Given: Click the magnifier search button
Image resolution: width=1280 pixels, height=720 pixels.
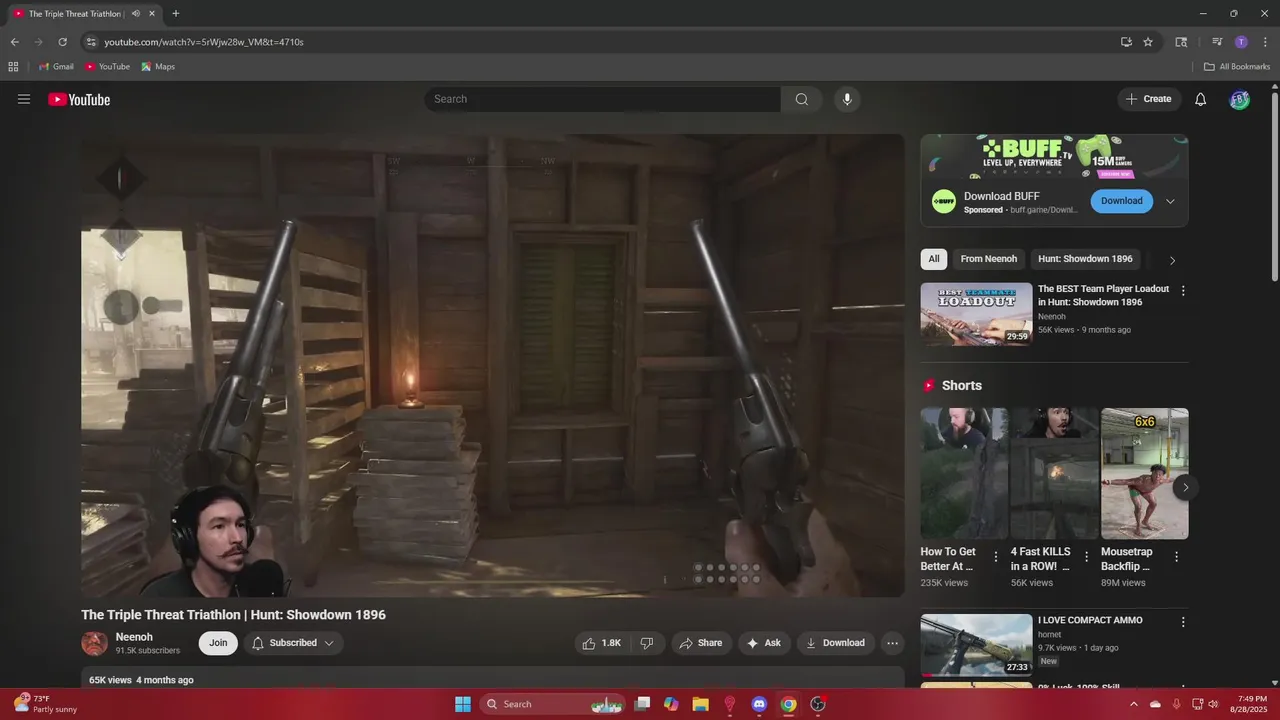Looking at the screenshot, I should point(801,99).
